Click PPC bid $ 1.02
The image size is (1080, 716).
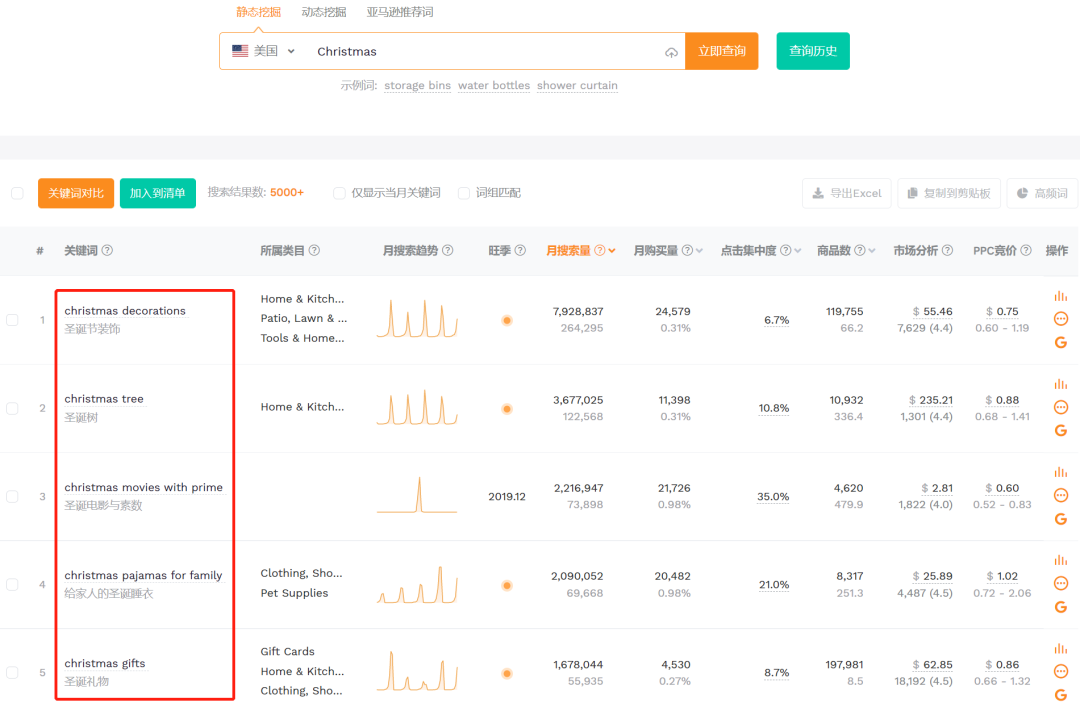(1002, 576)
